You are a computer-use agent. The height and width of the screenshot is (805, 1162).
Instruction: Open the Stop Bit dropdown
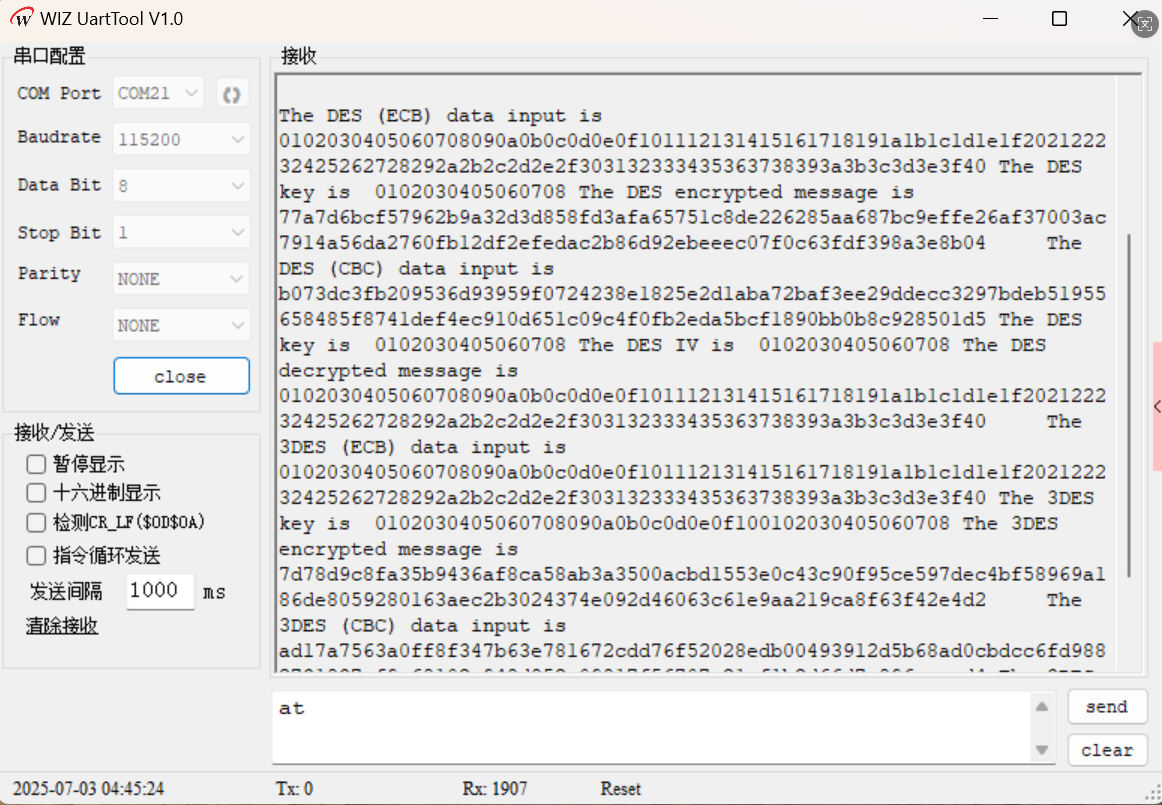[x=181, y=233]
